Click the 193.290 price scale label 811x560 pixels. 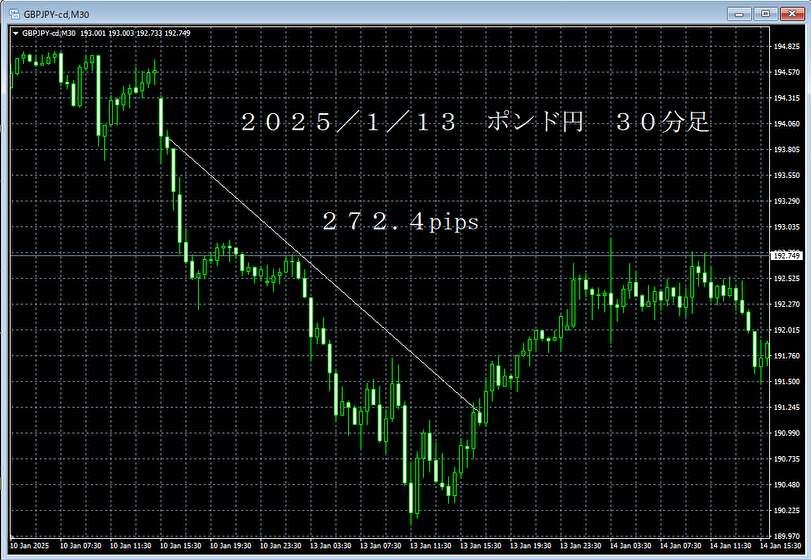pyautogui.click(x=786, y=201)
